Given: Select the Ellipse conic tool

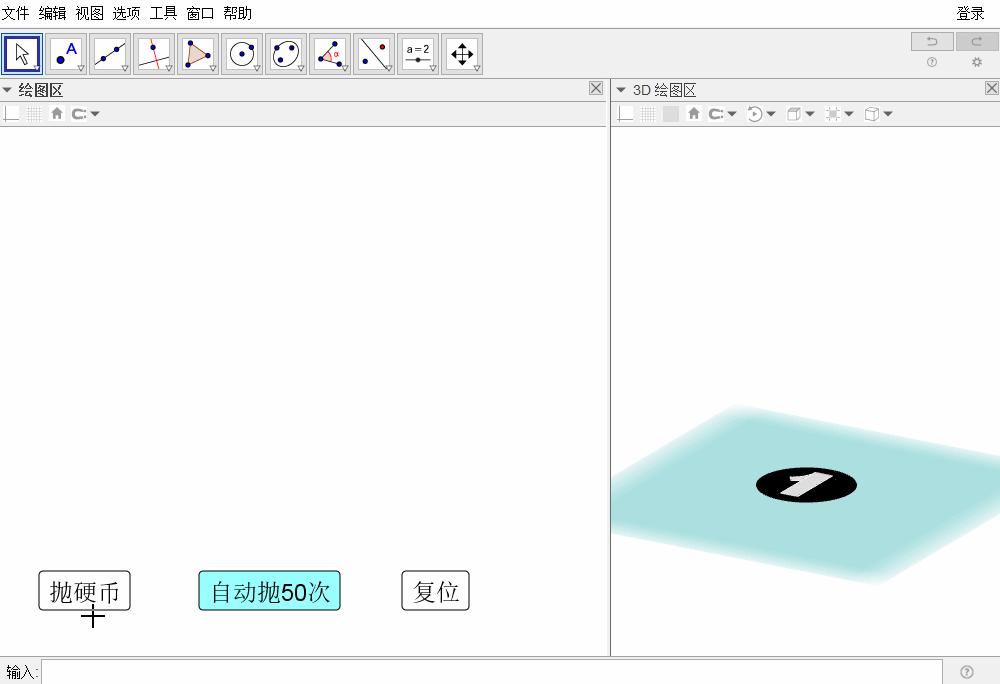Looking at the screenshot, I should [286, 54].
